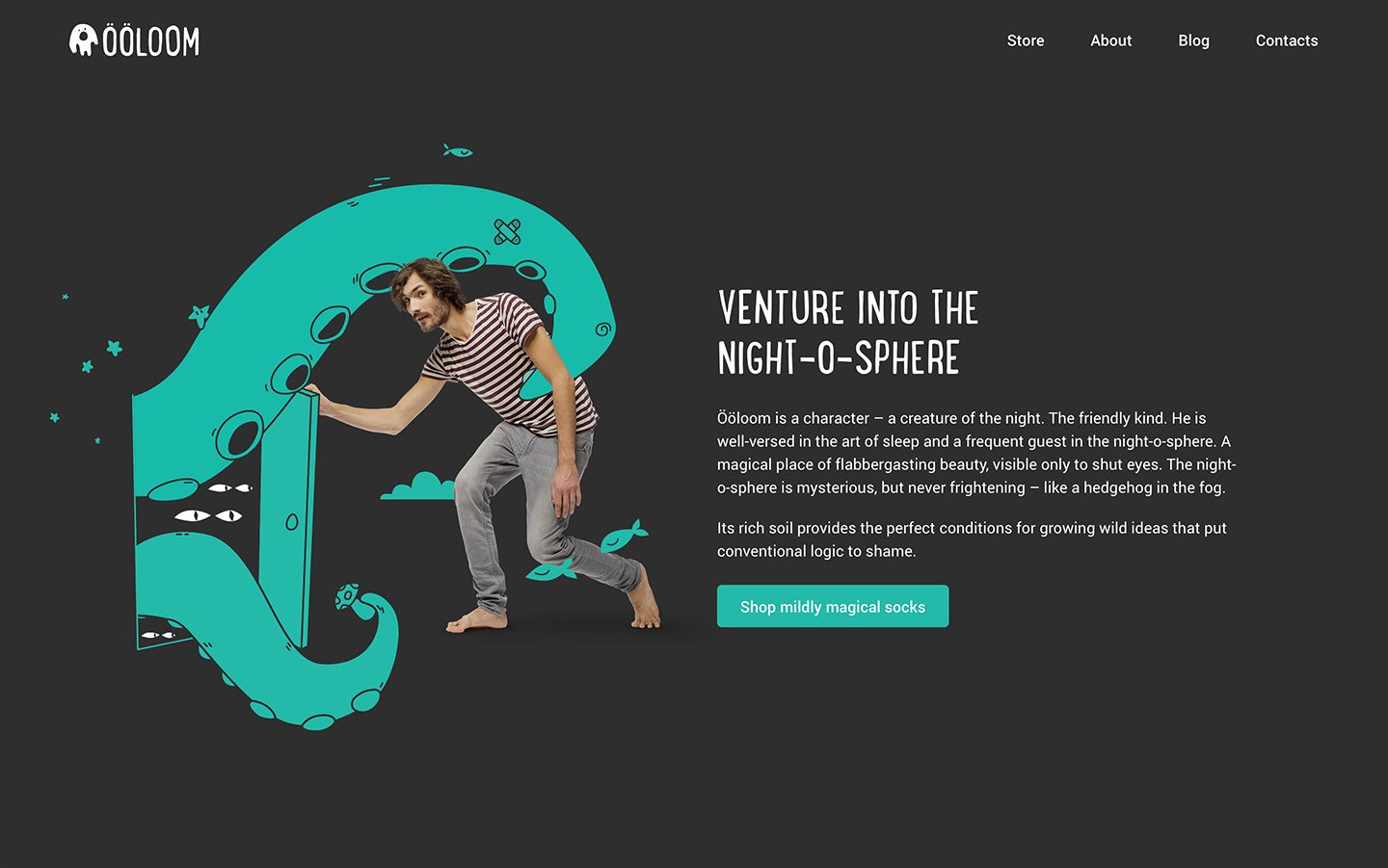
Task: Click the Ööloom ghost logo icon
Action: 84,40
